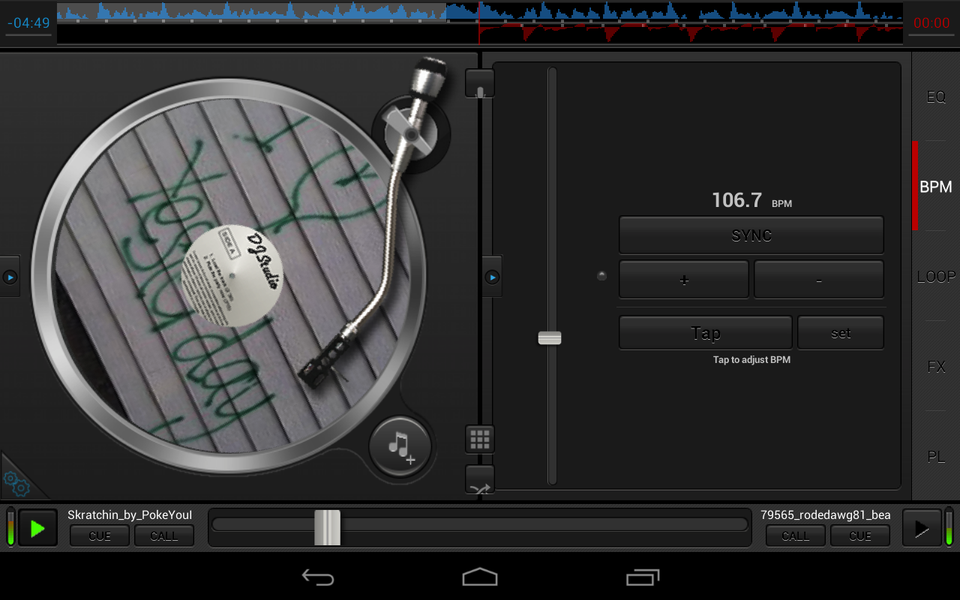Open the PL playlist panel
960x600 pixels.
(x=936, y=456)
